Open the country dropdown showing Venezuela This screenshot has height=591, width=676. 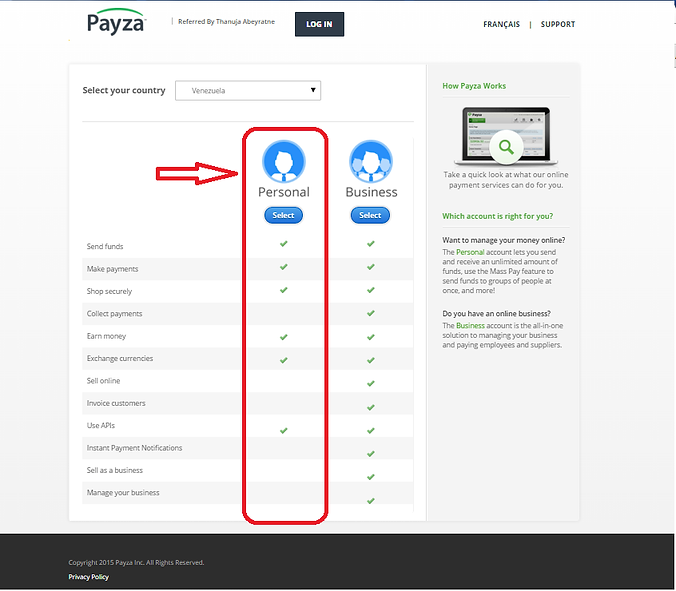[x=248, y=91]
